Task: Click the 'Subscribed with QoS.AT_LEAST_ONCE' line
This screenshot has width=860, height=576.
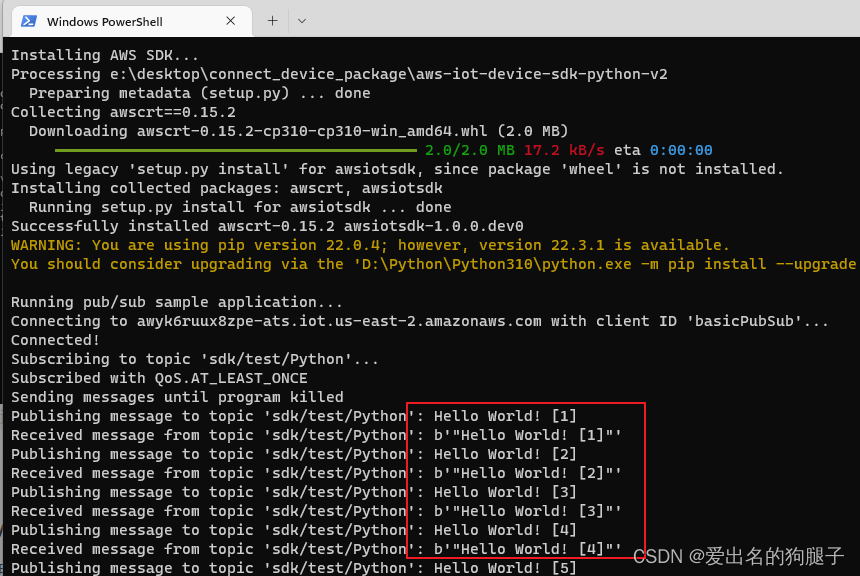Action: [x=159, y=379]
